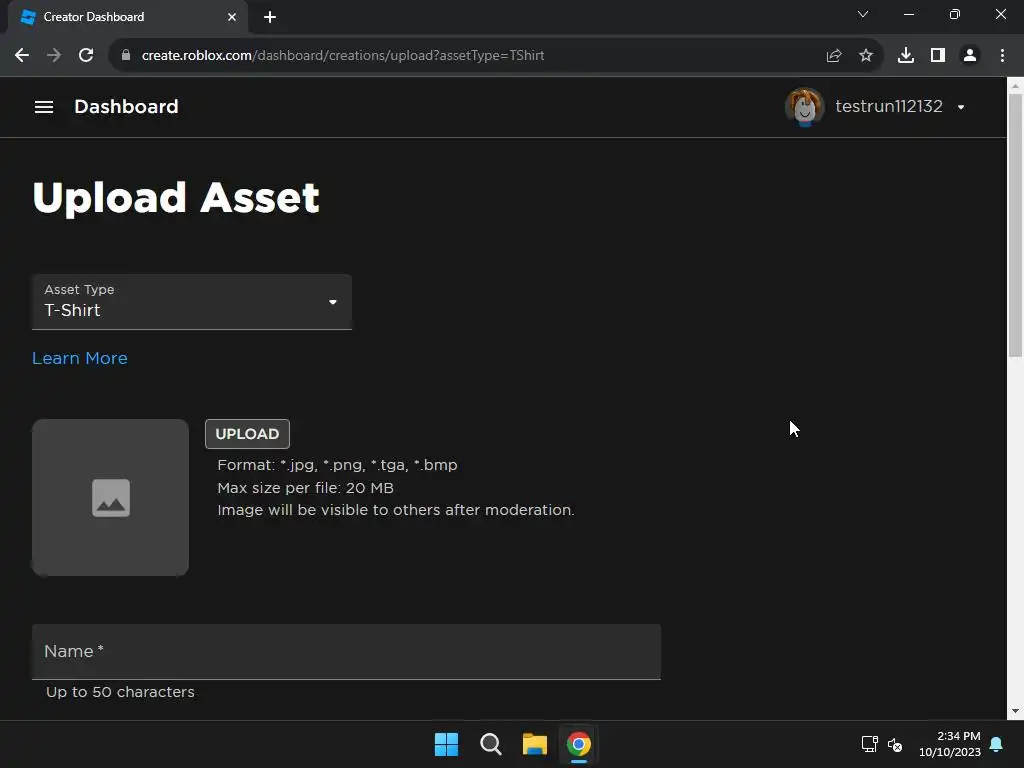1024x768 pixels.
Task: Click the 'Format: *.jpg, *.png, *.tga, *.bmp' text
Action: click(x=338, y=465)
